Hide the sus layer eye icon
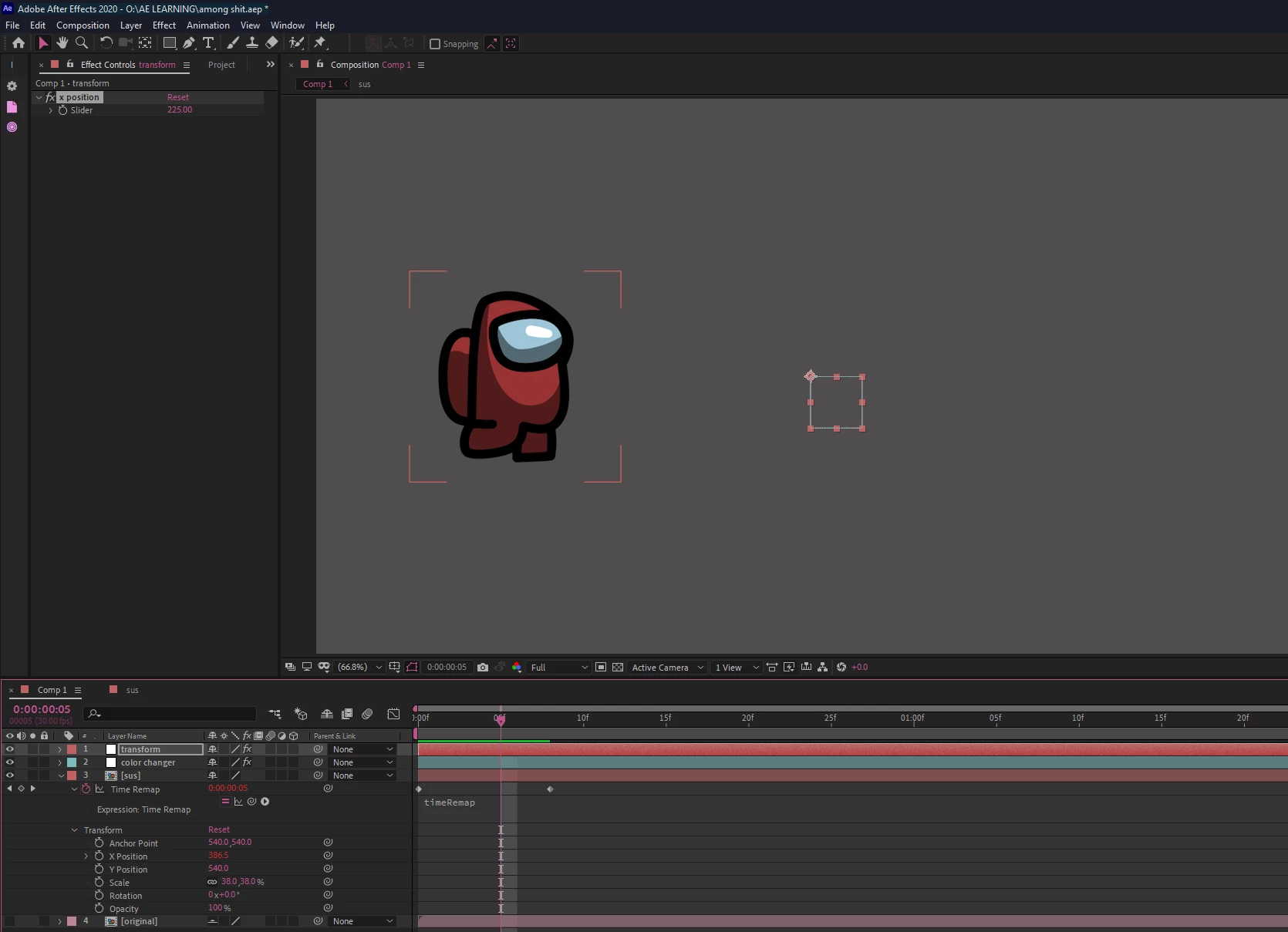1288x932 pixels. (x=10, y=776)
